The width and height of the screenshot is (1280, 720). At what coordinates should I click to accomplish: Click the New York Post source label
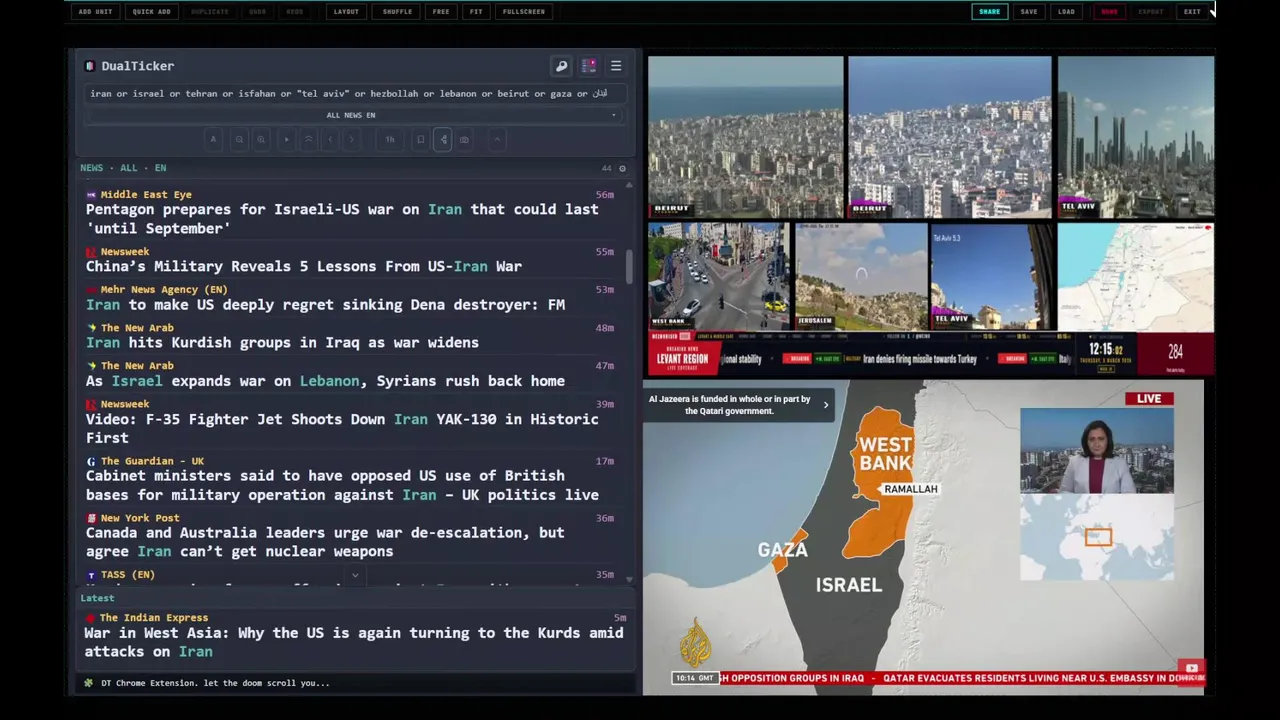140,518
